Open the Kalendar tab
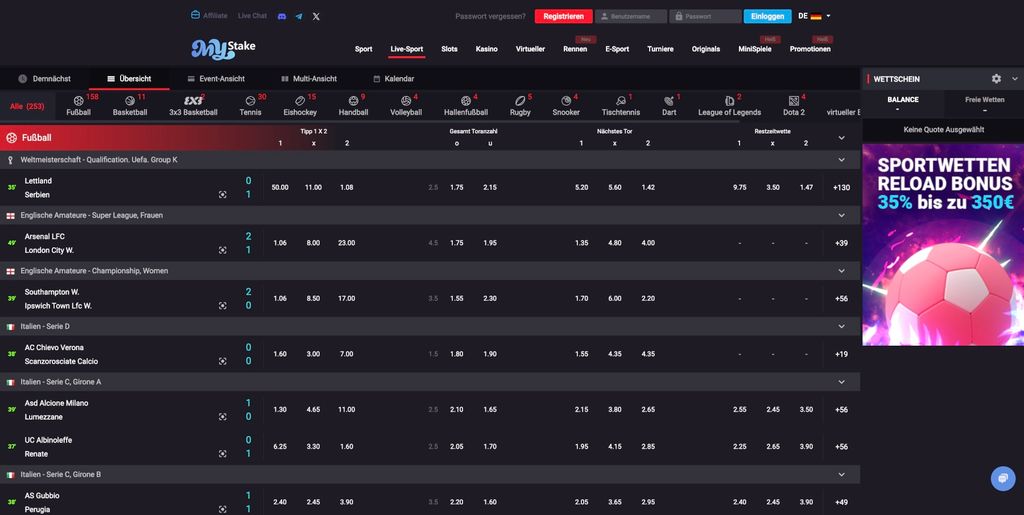Viewport: 1024px width, 515px height. [x=394, y=78]
